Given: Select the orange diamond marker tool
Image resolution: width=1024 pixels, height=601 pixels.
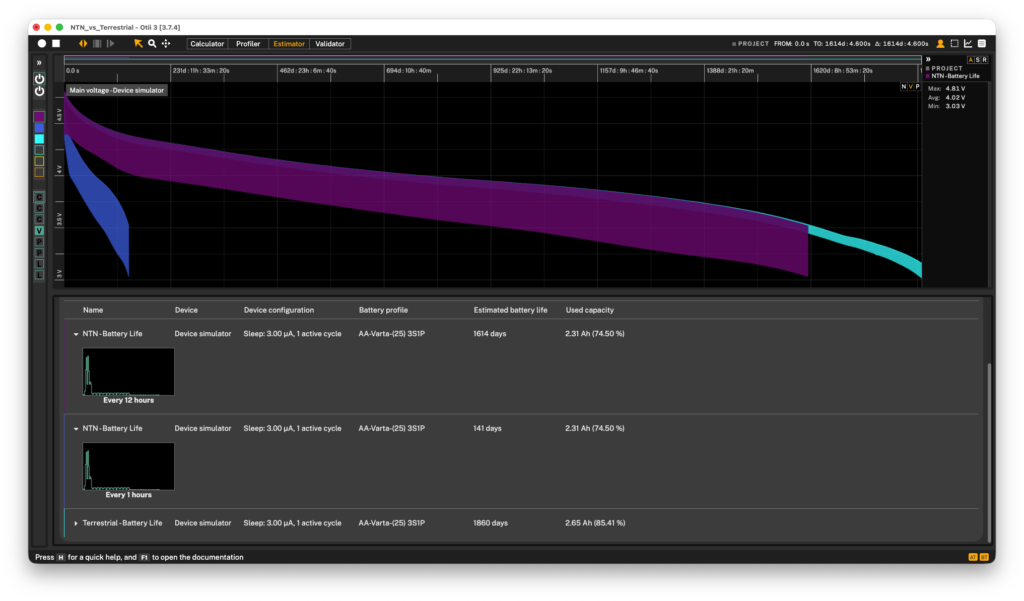Looking at the screenshot, I should pyautogui.click(x=83, y=44).
